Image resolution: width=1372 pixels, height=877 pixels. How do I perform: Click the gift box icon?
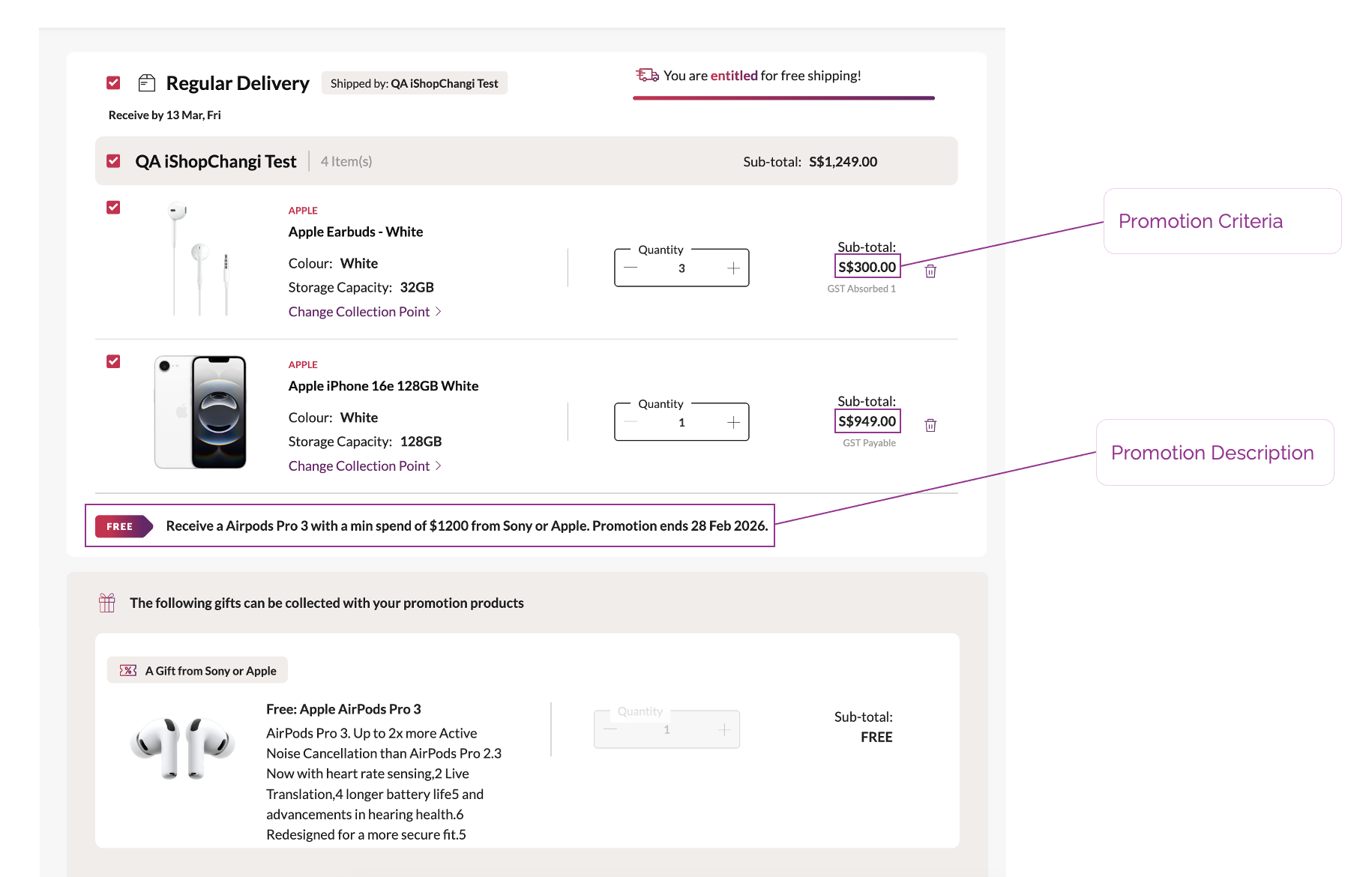107,603
